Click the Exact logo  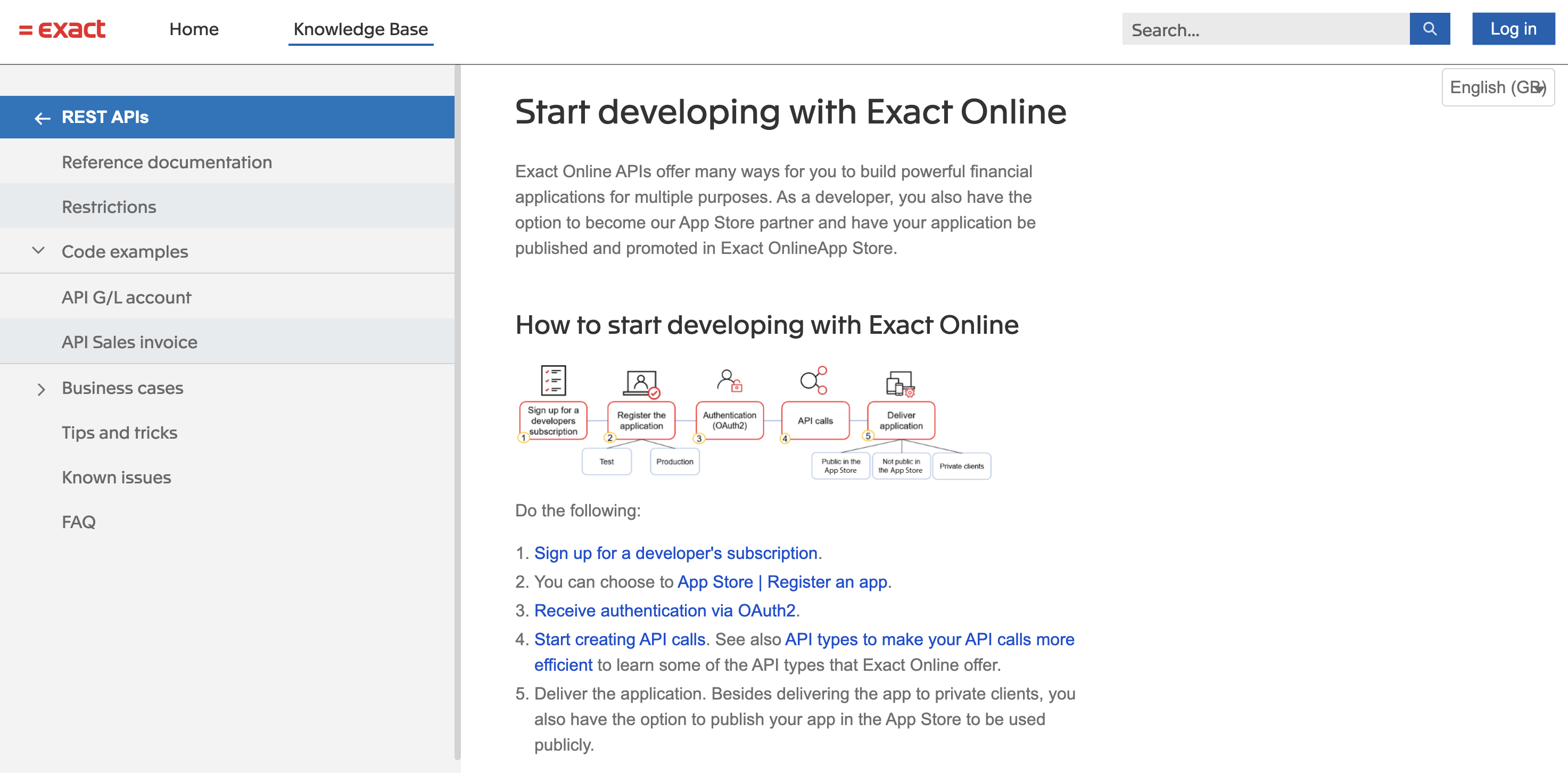tap(62, 29)
